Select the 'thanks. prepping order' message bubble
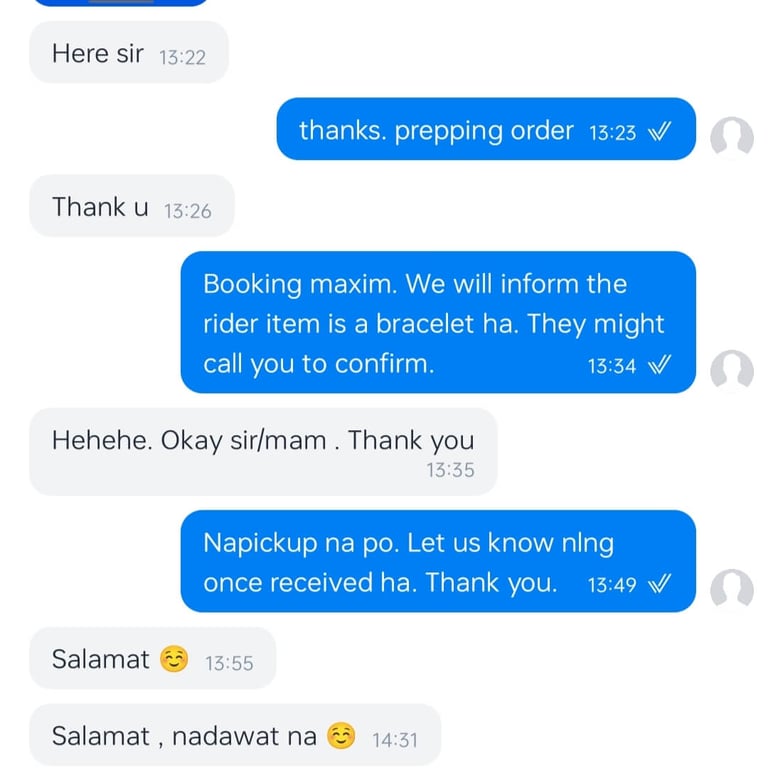Screen dimensions: 768x768 click(486, 129)
